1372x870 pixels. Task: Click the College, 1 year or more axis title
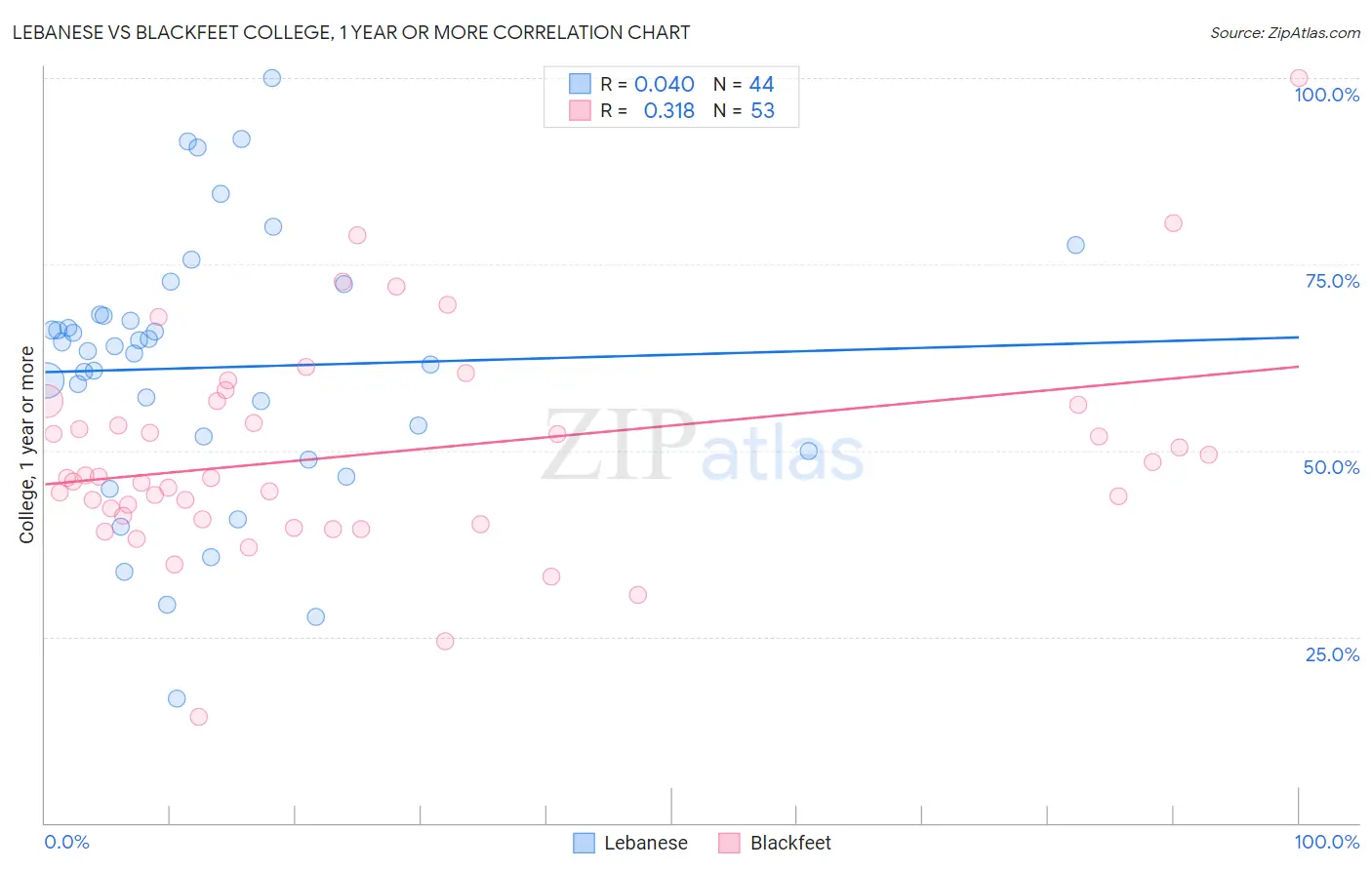(x=26, y=445)
